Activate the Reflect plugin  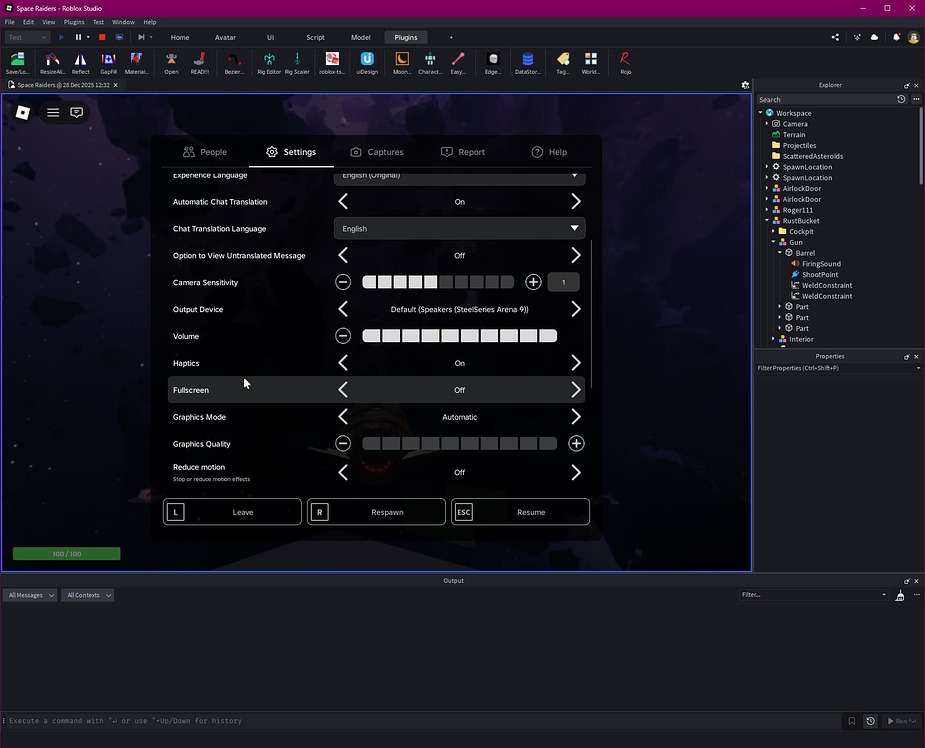(x=81, y=63)
